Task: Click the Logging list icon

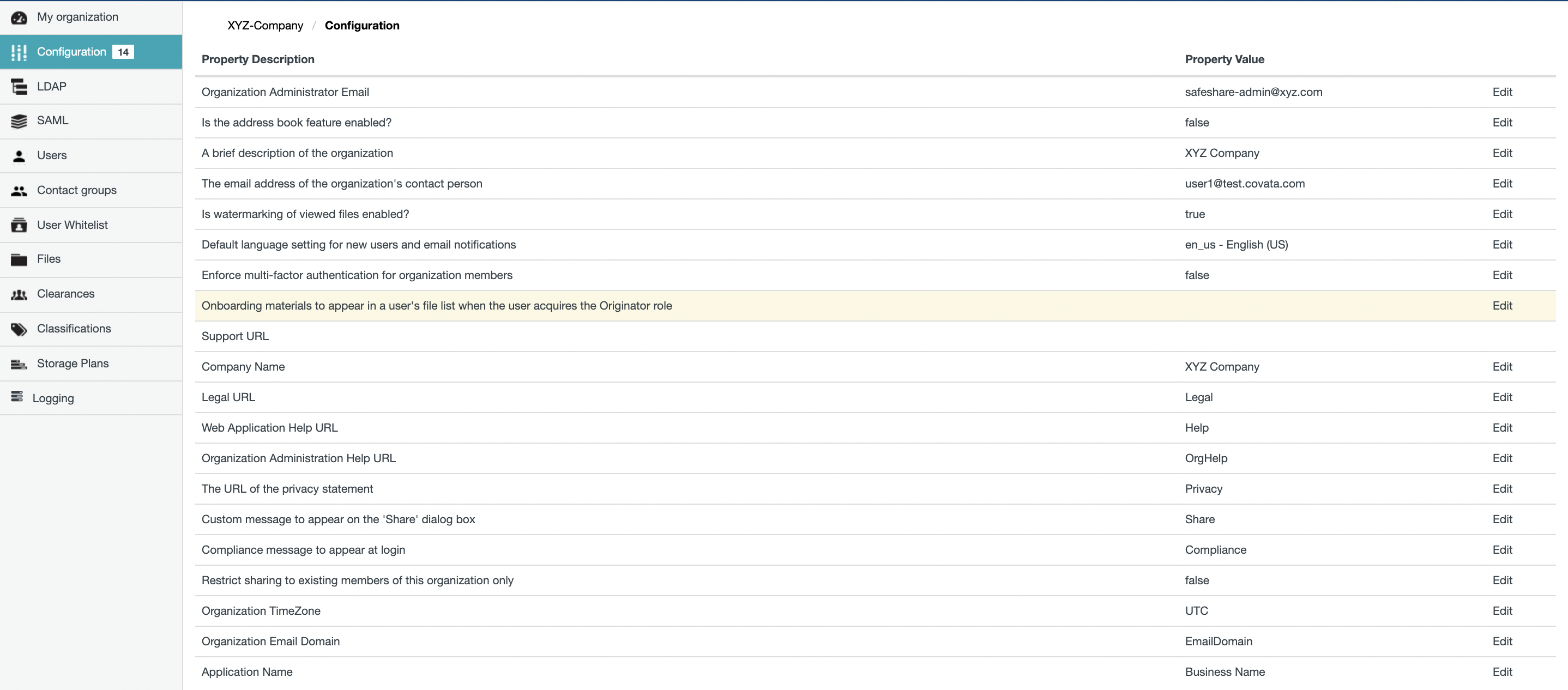Action: 17,397
